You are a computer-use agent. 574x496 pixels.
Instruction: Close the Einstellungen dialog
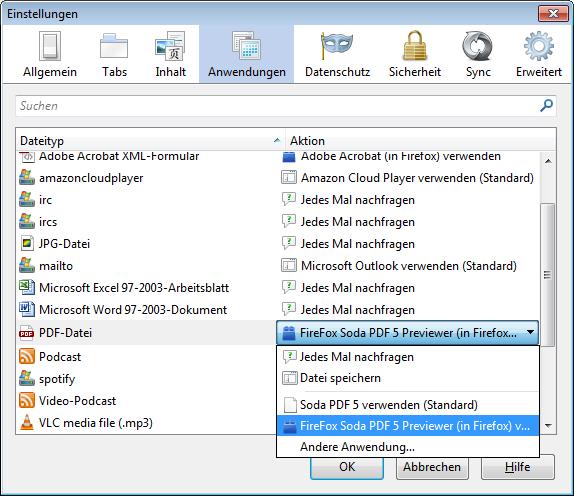[x=554, y=14]
